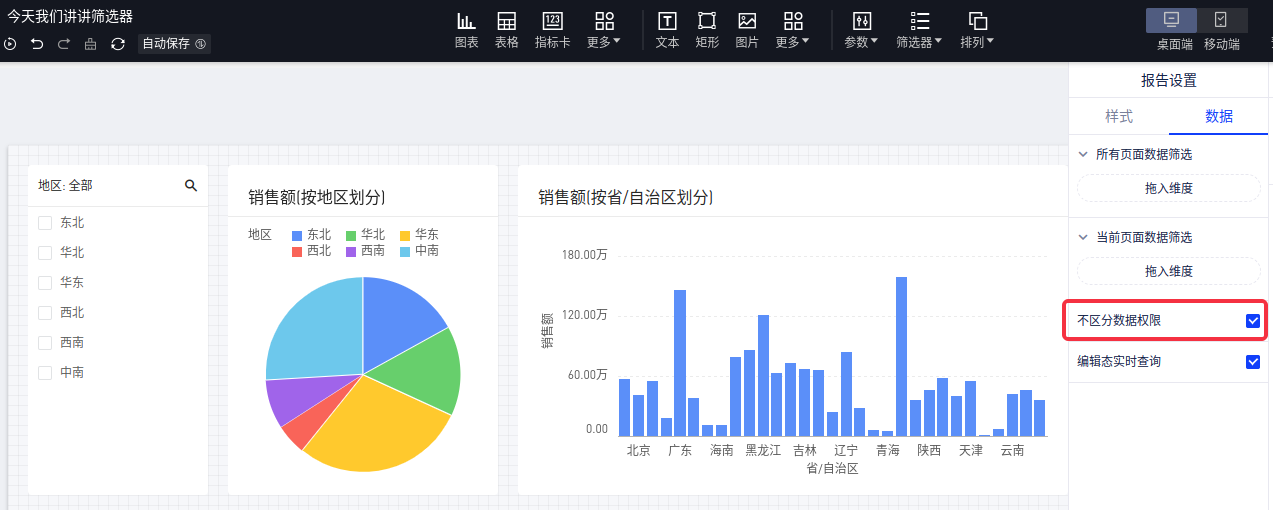Viewport: 1273px width, 510px height.
Task: Switch to the 样式 tab
Action: pyautogui.click(x=1119, y=116)
